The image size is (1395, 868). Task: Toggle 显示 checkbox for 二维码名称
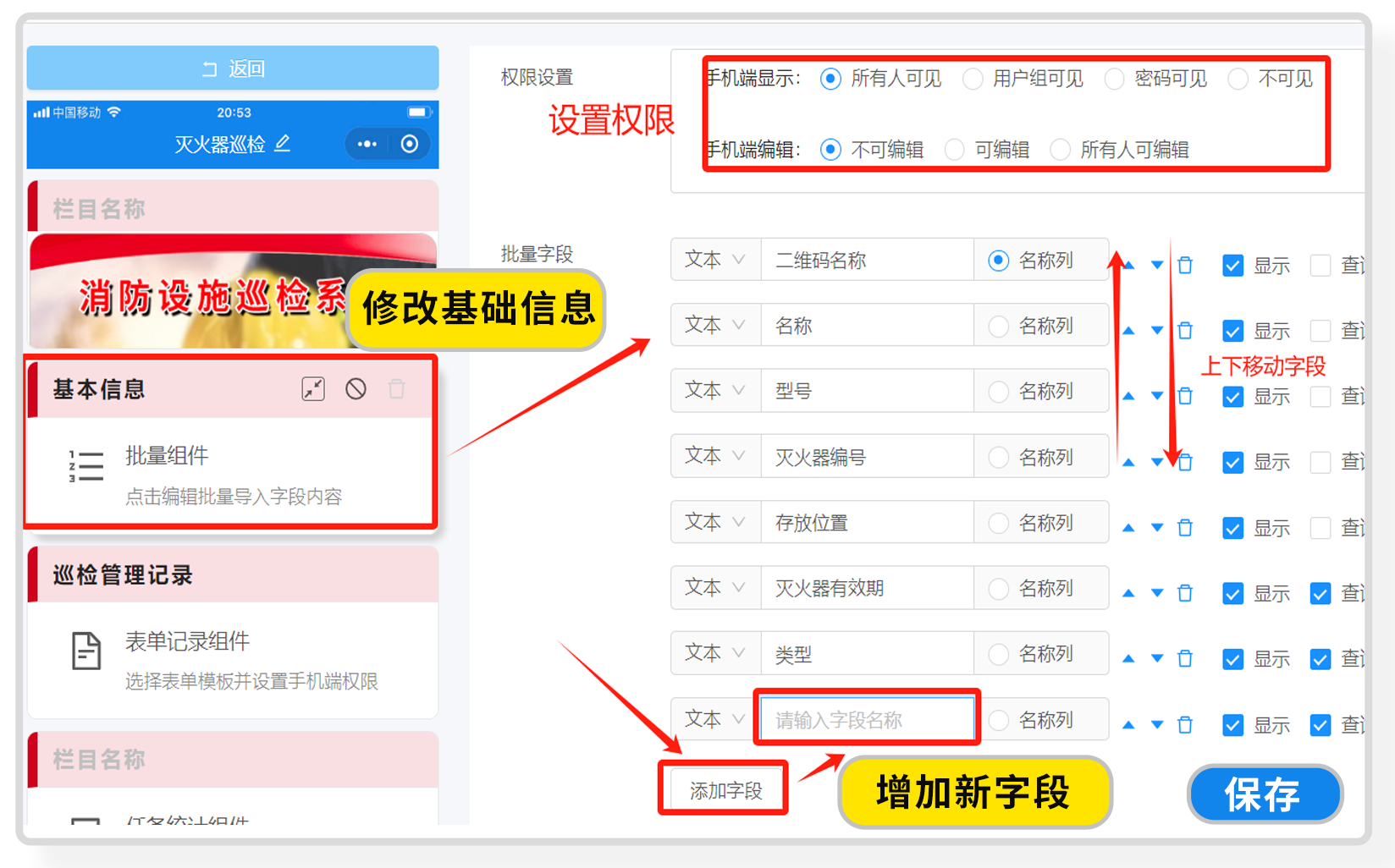1233,266
